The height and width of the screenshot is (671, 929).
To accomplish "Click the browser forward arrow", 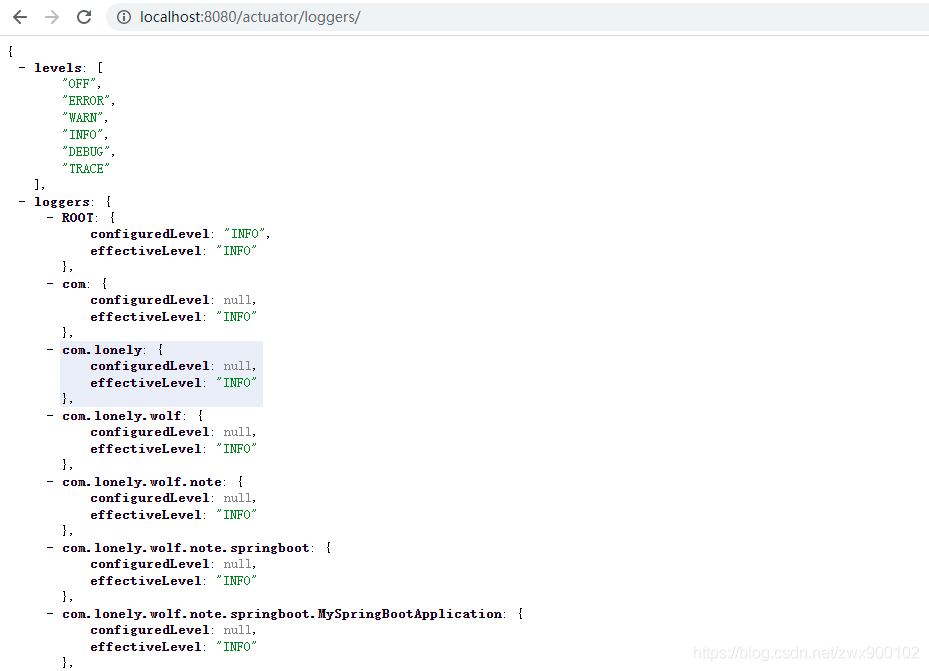I will 52,17.
